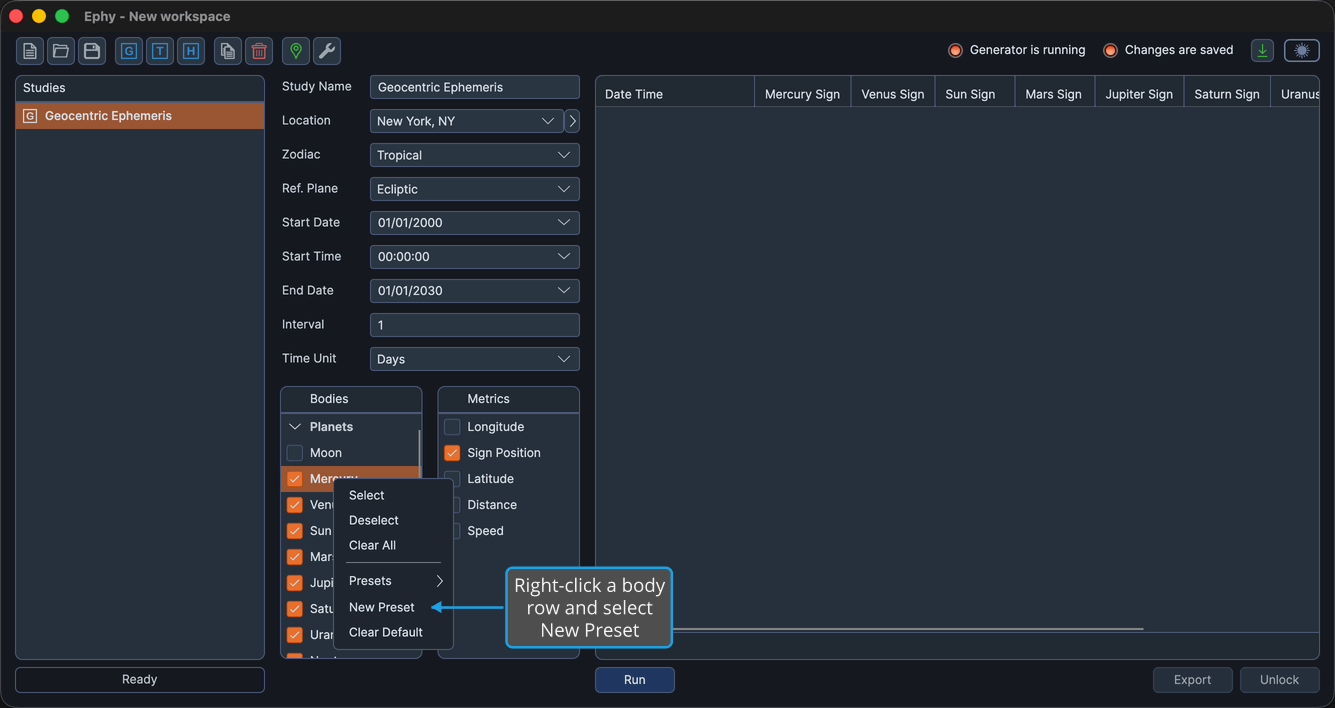Open the Start Time dropdown 00:00:00
The width and height of the screenshot is (1335, 708).
point(475,257)
